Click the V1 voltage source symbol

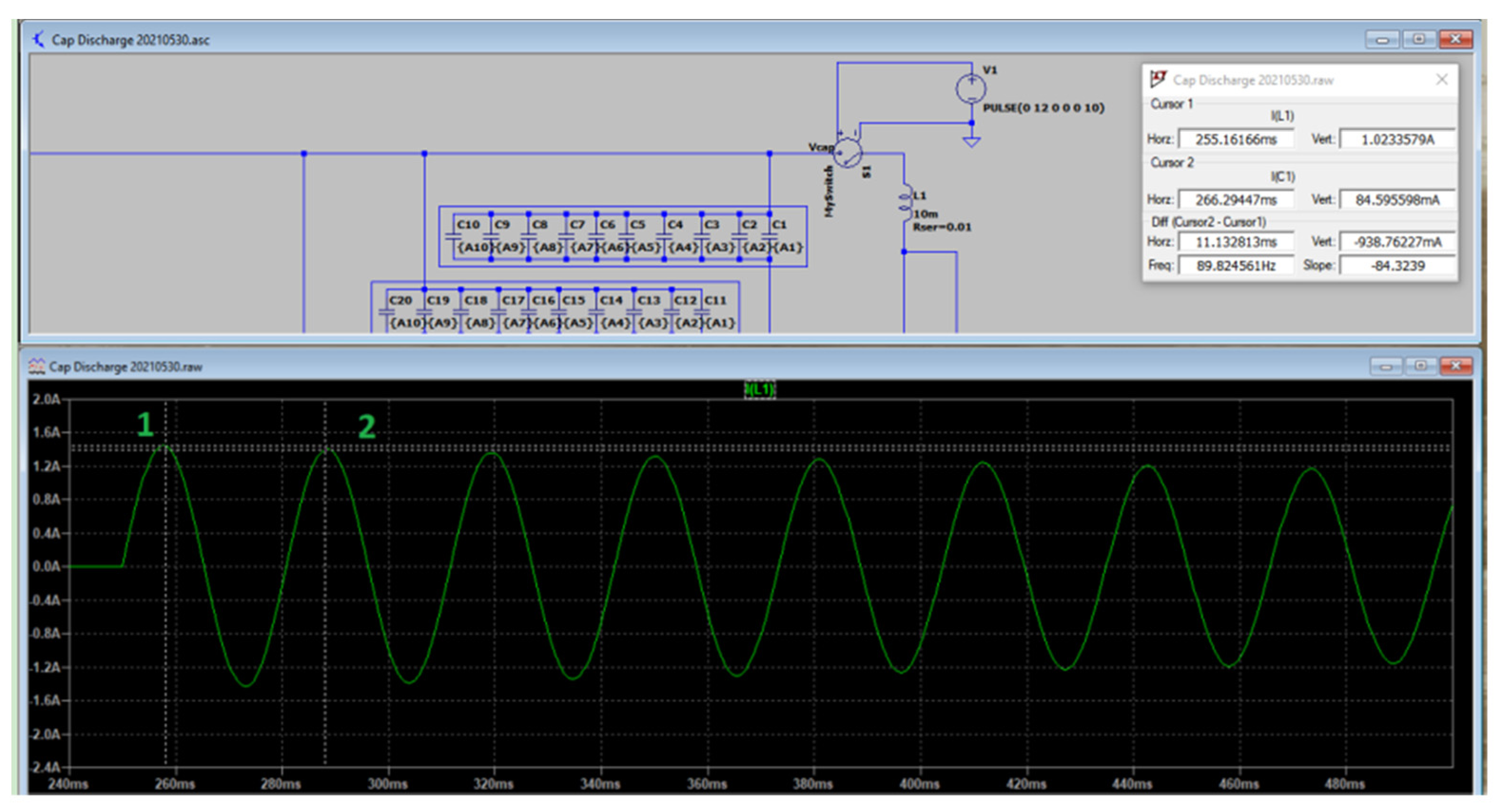[971, 88]
